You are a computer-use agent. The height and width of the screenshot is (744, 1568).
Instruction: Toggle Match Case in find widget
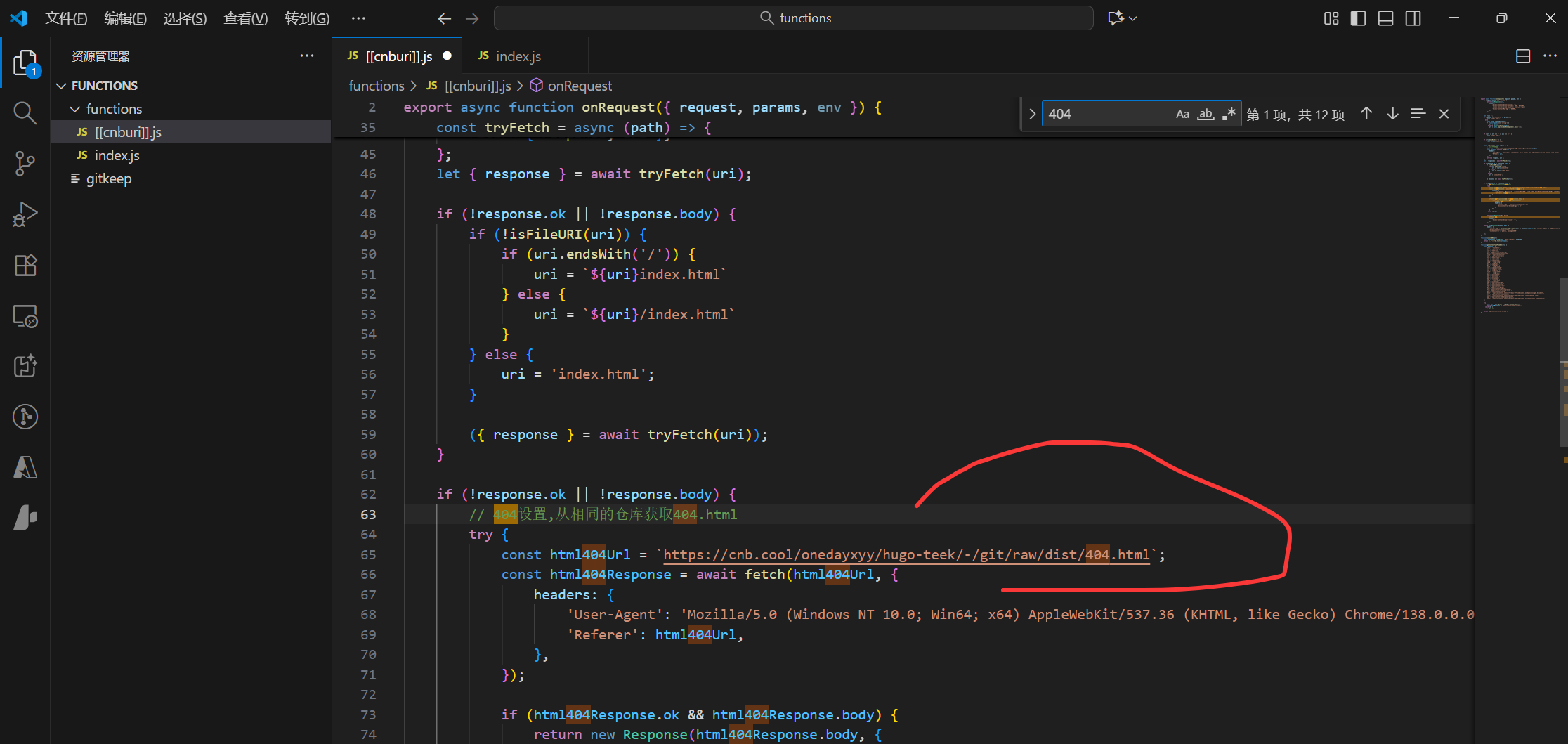[1182, 114]
